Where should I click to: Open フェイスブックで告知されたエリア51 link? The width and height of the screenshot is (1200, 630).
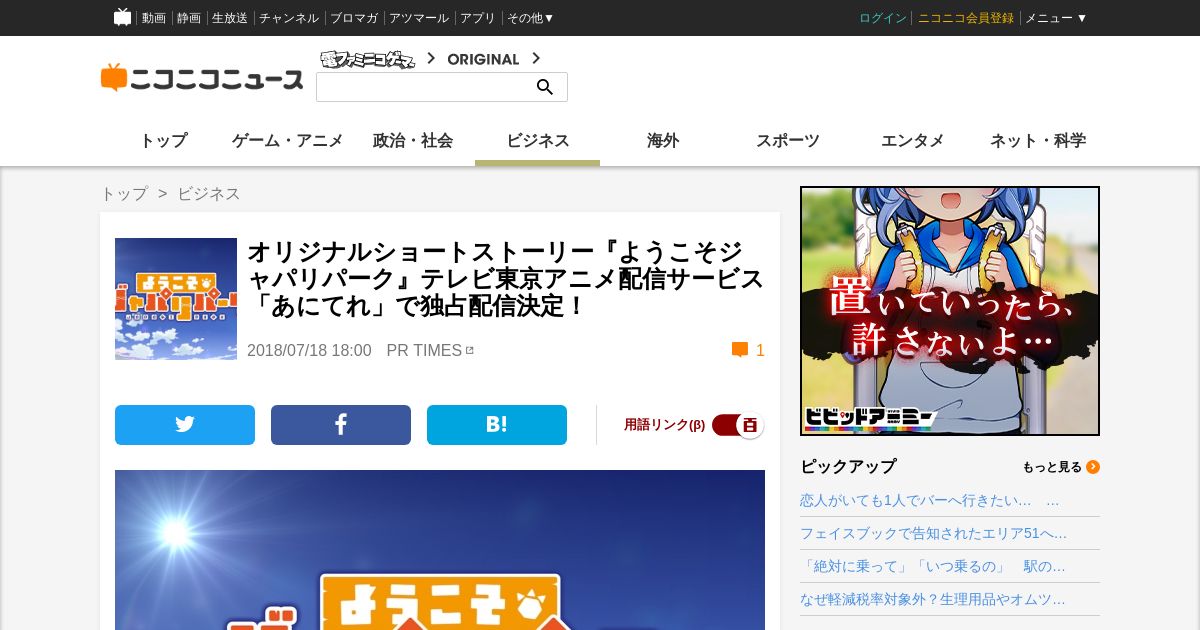(x=933, y=534)
